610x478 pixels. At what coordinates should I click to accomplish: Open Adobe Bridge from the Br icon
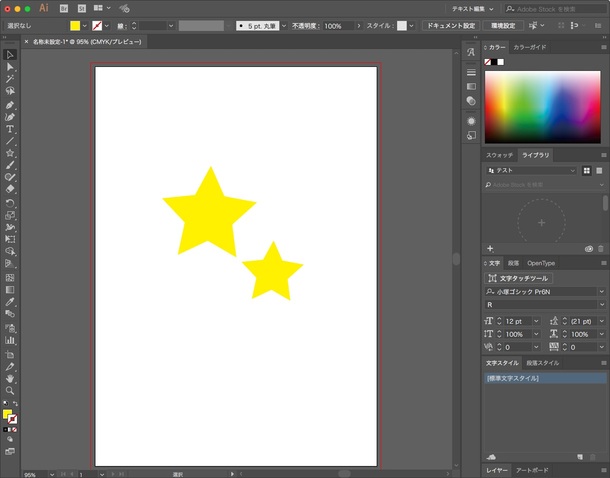click(x=63, y=9)
